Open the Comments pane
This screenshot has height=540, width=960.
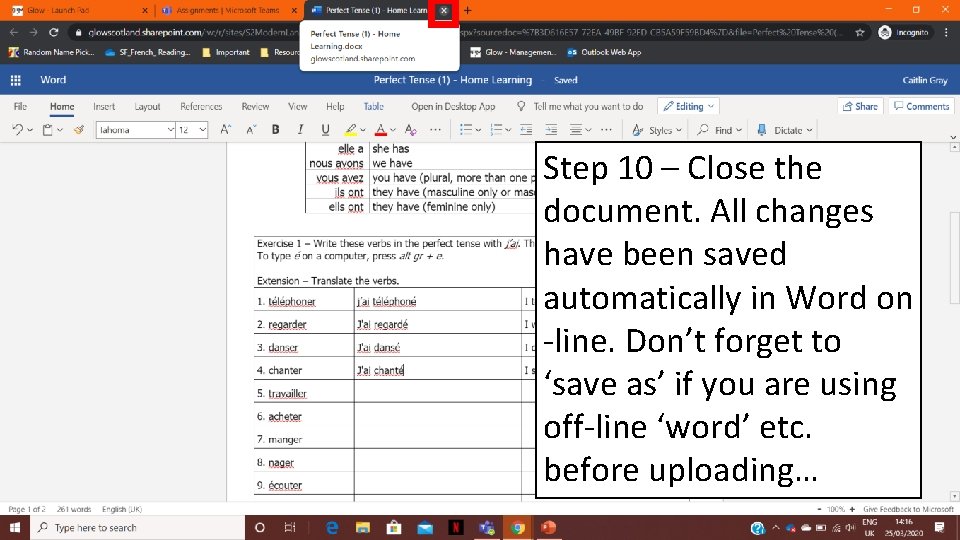(921, 107)
